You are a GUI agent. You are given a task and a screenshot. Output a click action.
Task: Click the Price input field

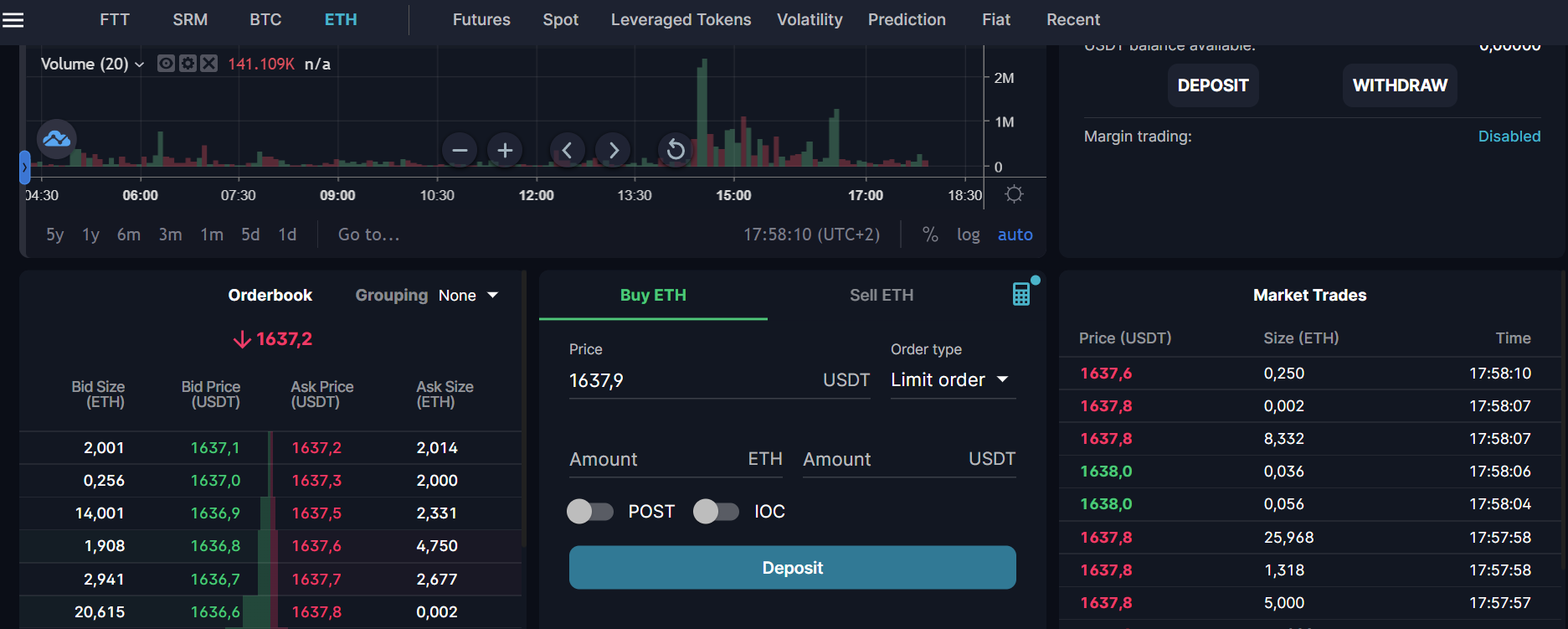[x=691, y=380]
